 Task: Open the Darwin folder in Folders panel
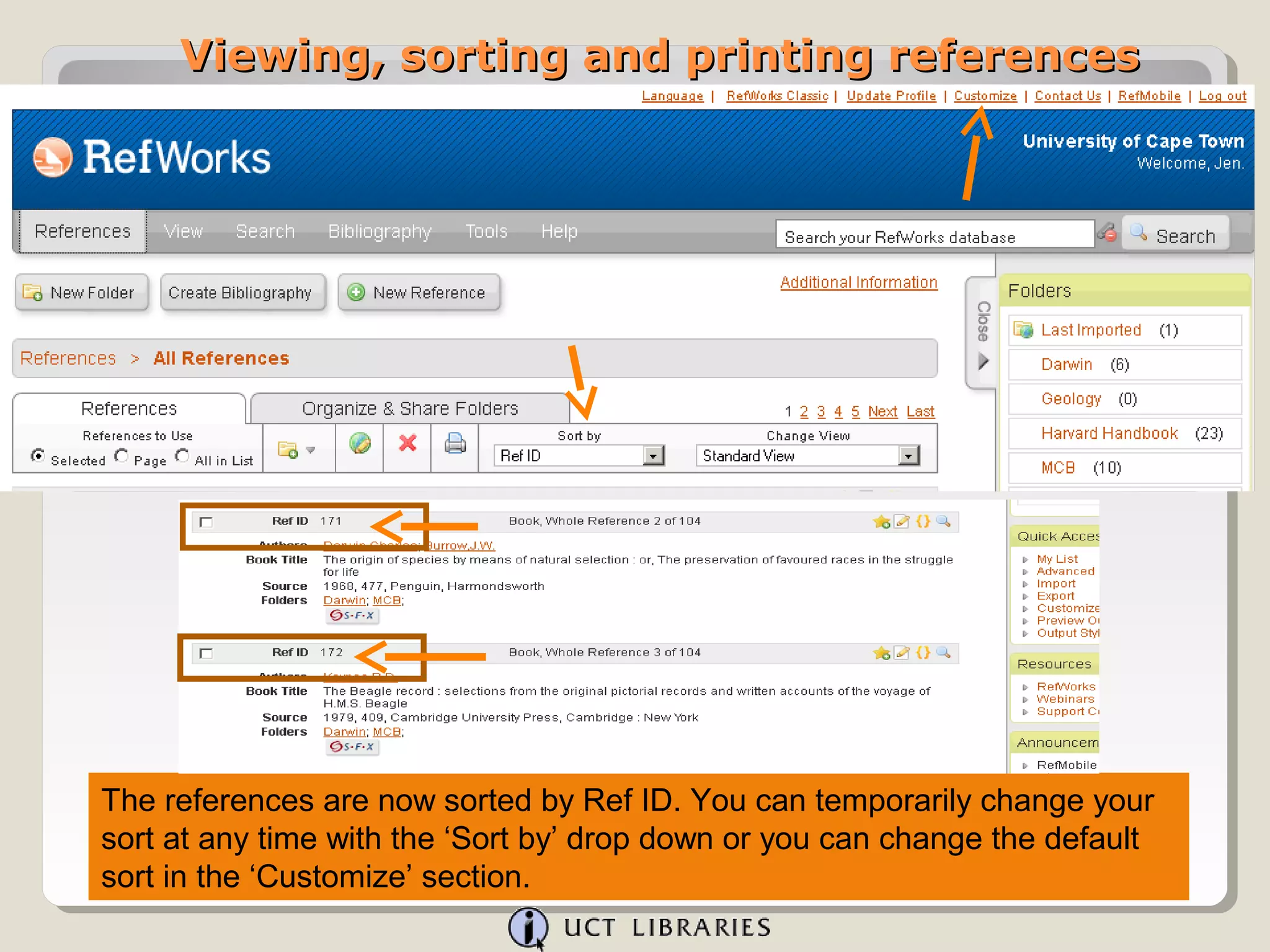click(1067, 364)
